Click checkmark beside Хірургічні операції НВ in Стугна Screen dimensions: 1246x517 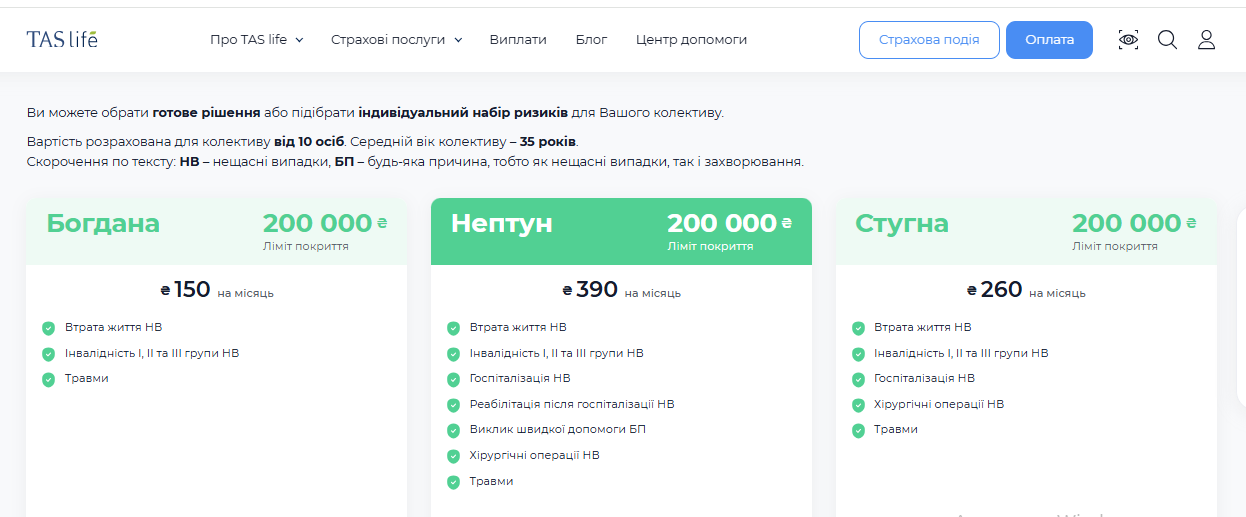click(x=858, y=405)
